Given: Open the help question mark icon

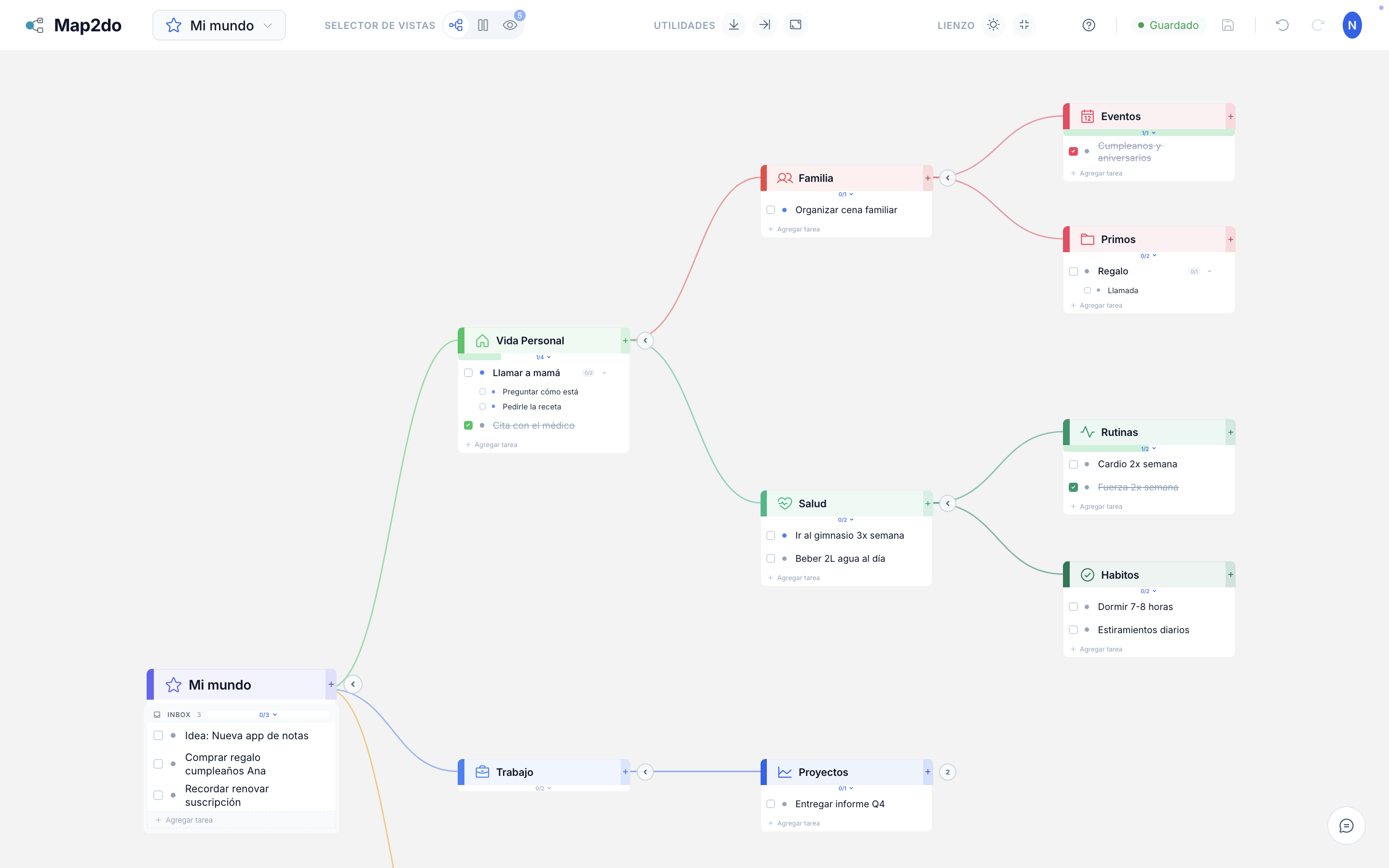Looking at the screenshot, I should [x=1088, y=25].
